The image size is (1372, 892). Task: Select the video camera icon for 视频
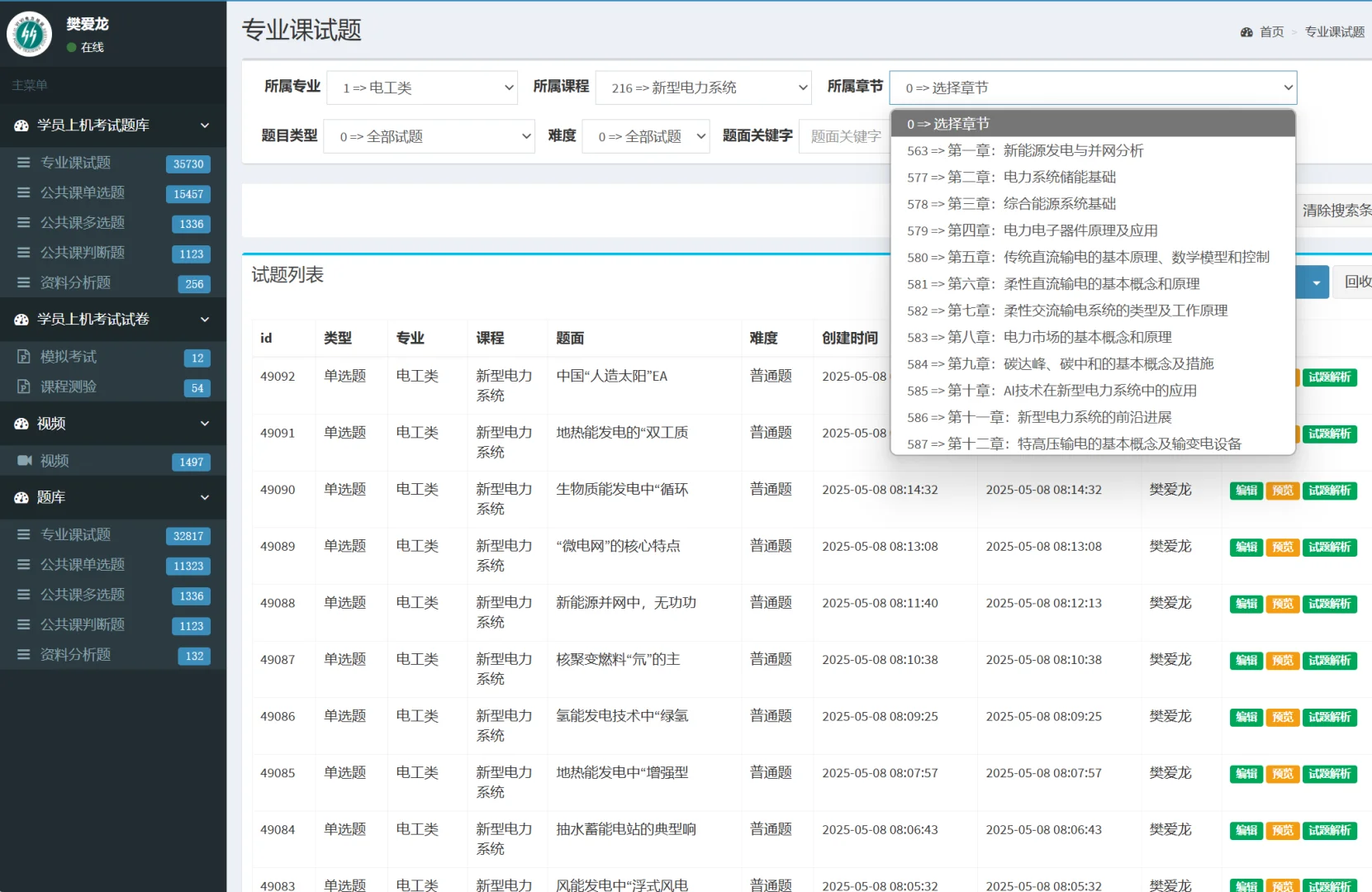25,461
